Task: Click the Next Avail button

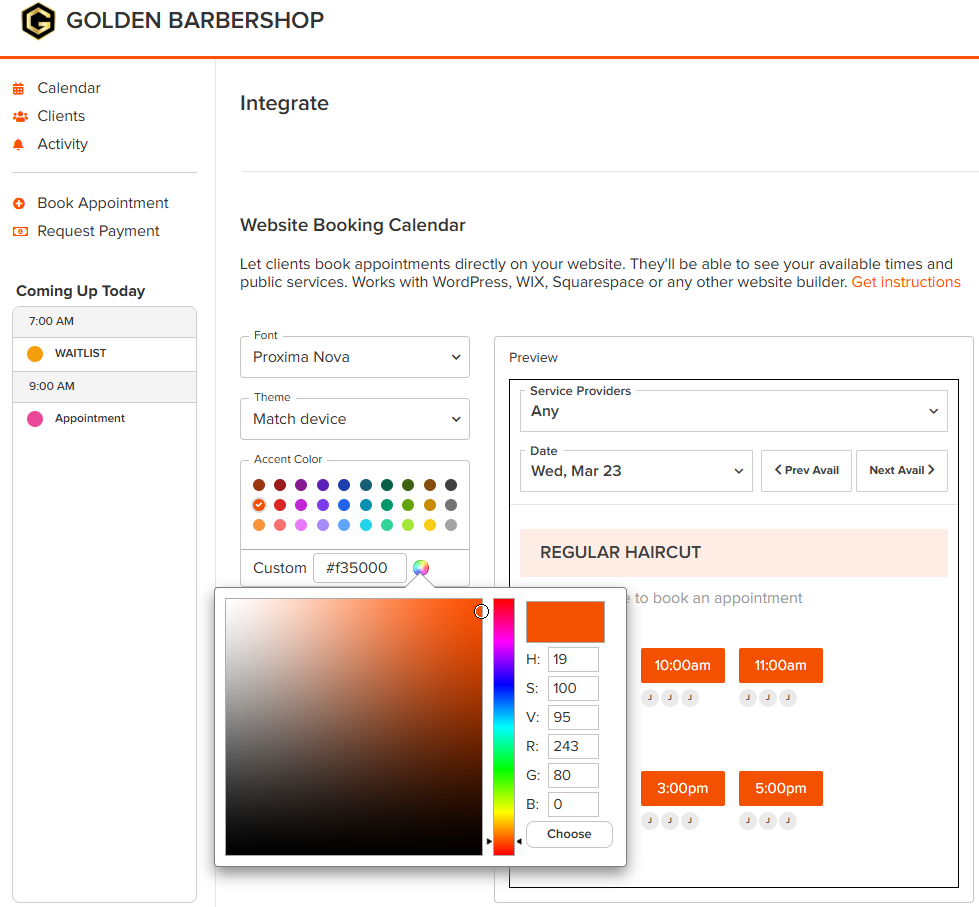Action: click(902, 471)
